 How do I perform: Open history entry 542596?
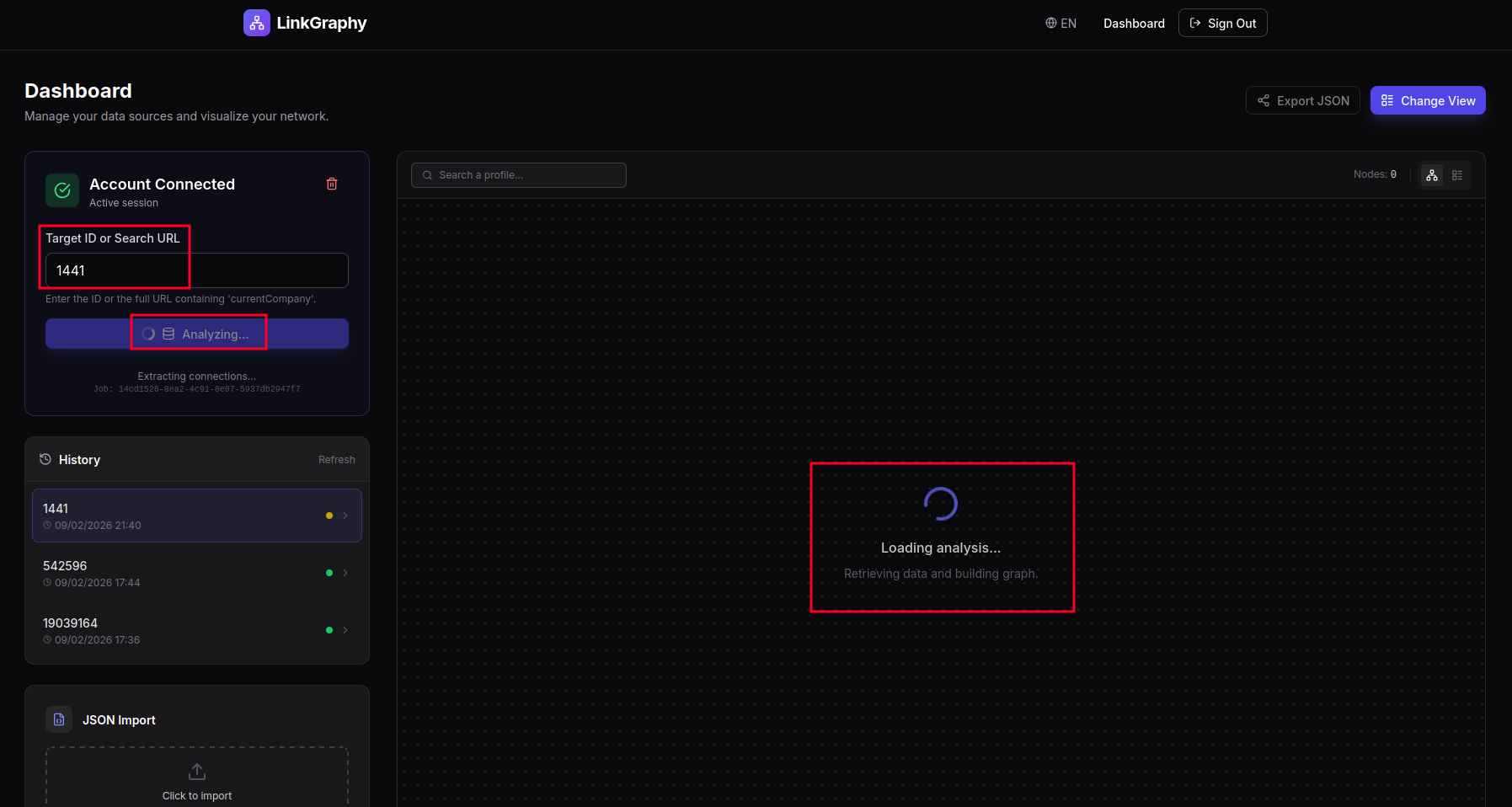coord(197,573)
